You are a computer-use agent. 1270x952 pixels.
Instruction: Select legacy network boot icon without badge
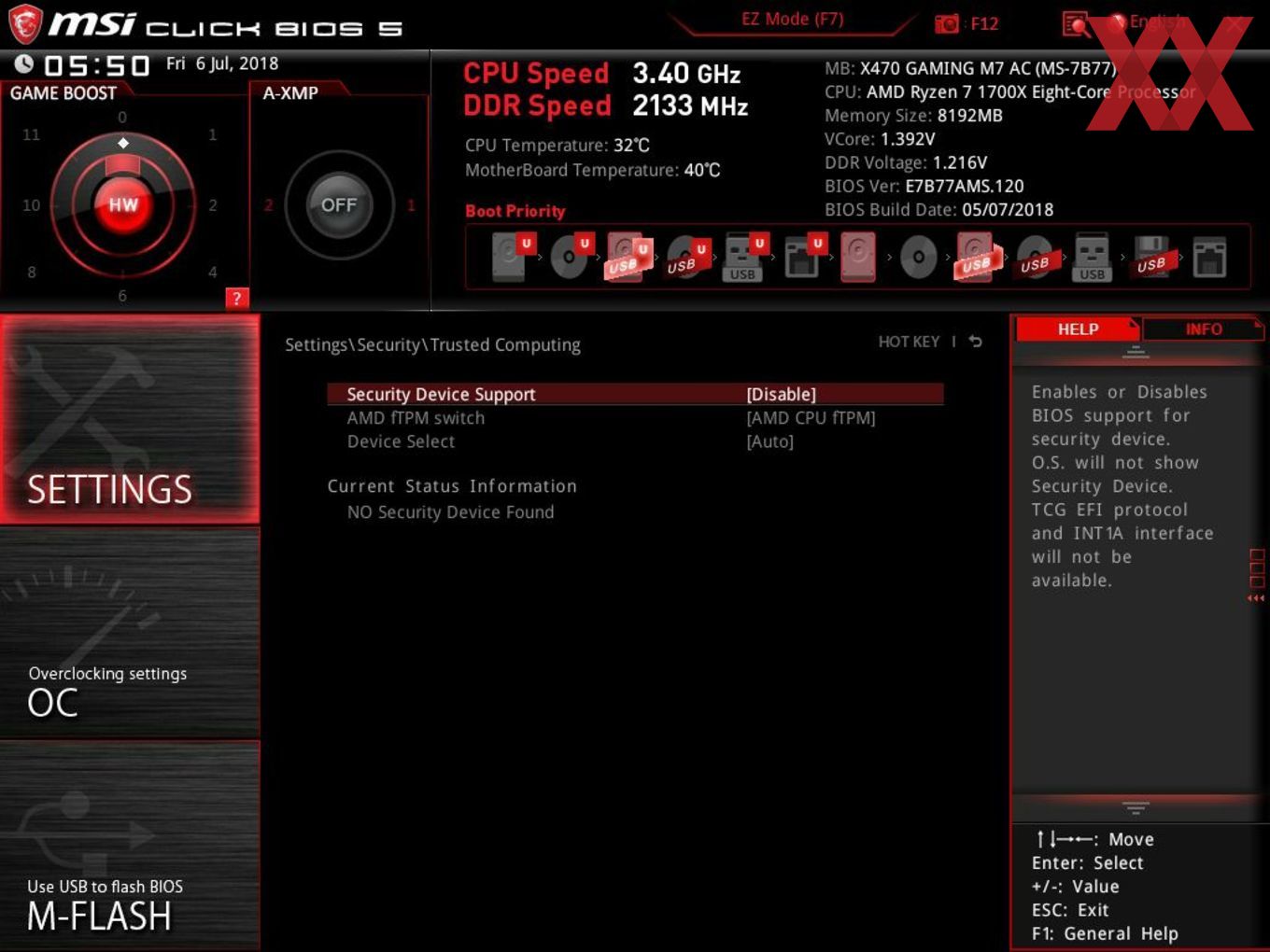coord(1209,258)
